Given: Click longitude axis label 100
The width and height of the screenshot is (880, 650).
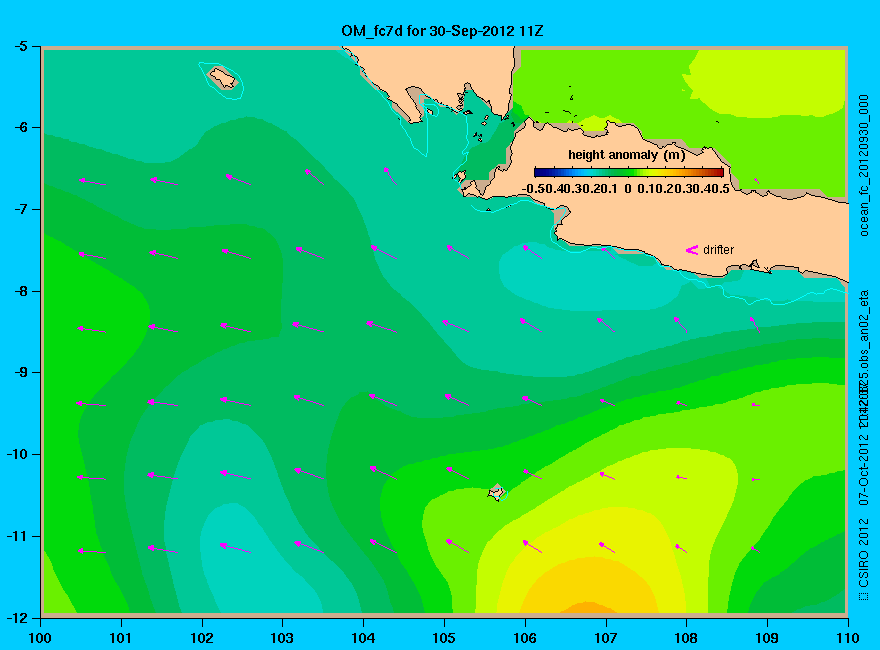Looking at the screenshot, I should pyautogui.click(x=40, y=638).
